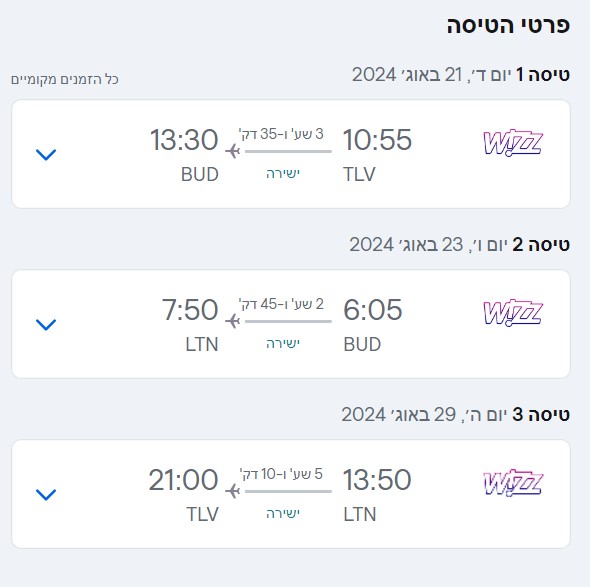The height and width of the screenshot is (587, 590).
Task: Click the airplane icon on TLV–BUD flight
Action: pyautogui.click(x=233, y=151)
